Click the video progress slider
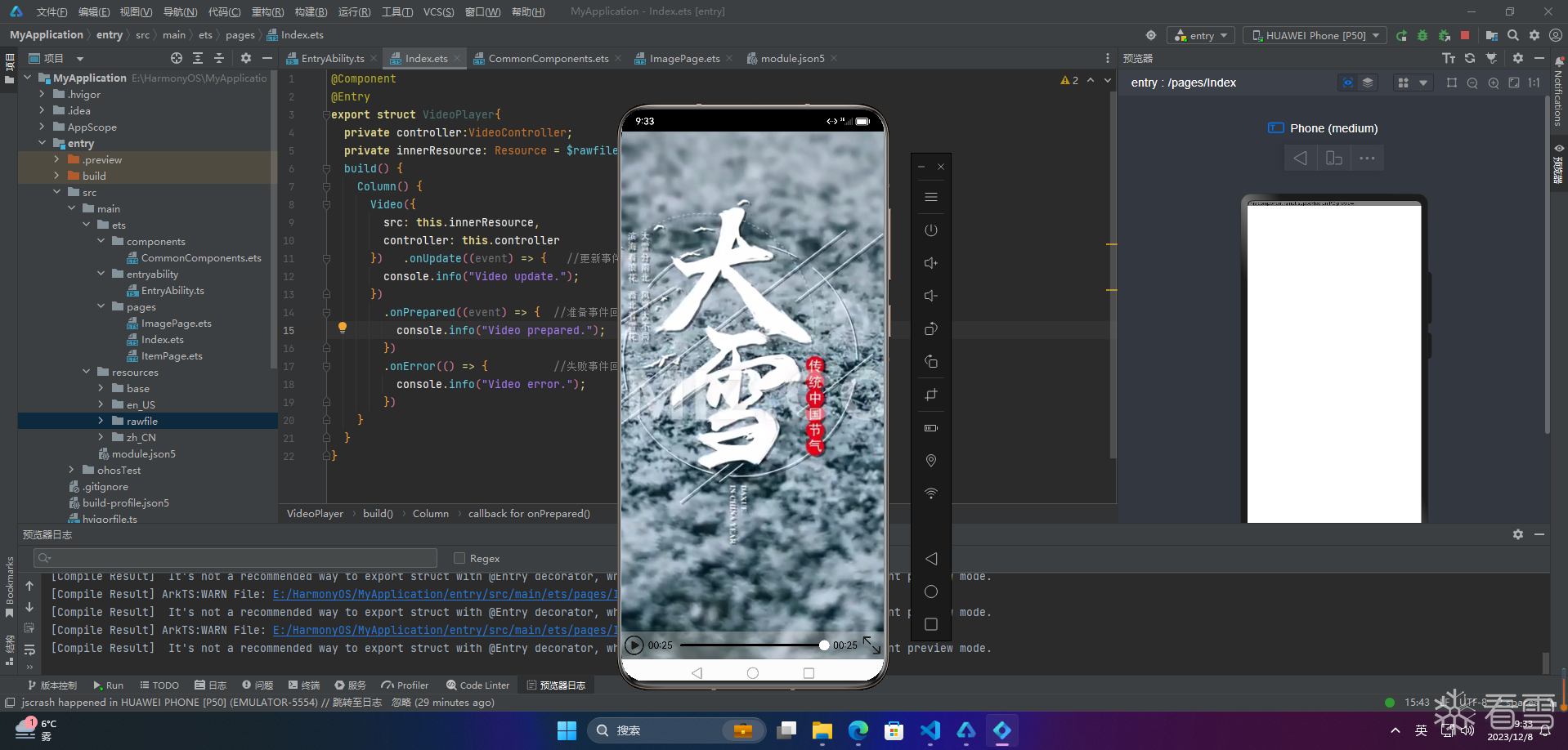The image size is (1568, 750). click(754, 645)
